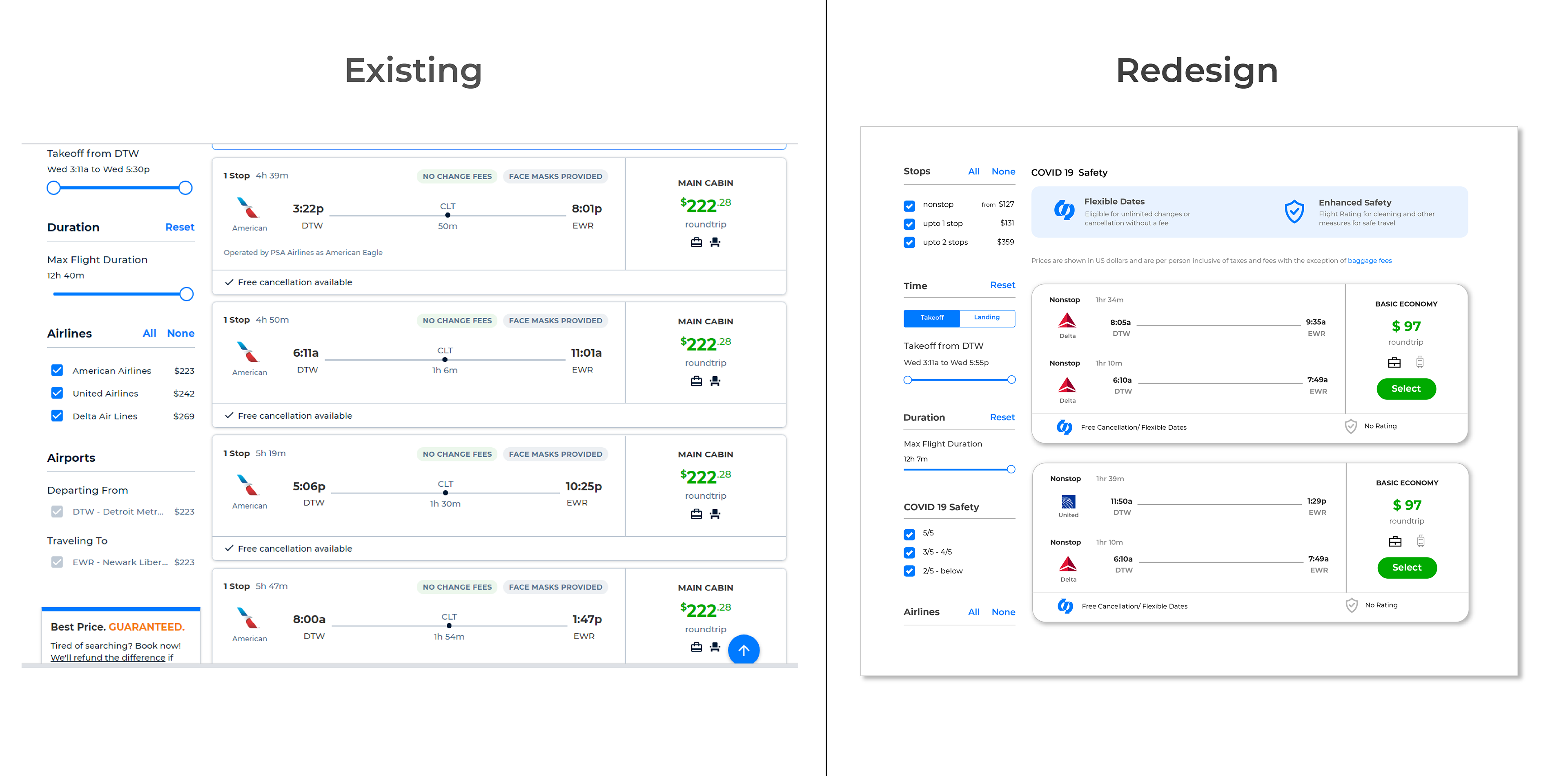Click the baggage icon on the 5:06p flight card
1568x776 pixels.
(x=696, y=514)
